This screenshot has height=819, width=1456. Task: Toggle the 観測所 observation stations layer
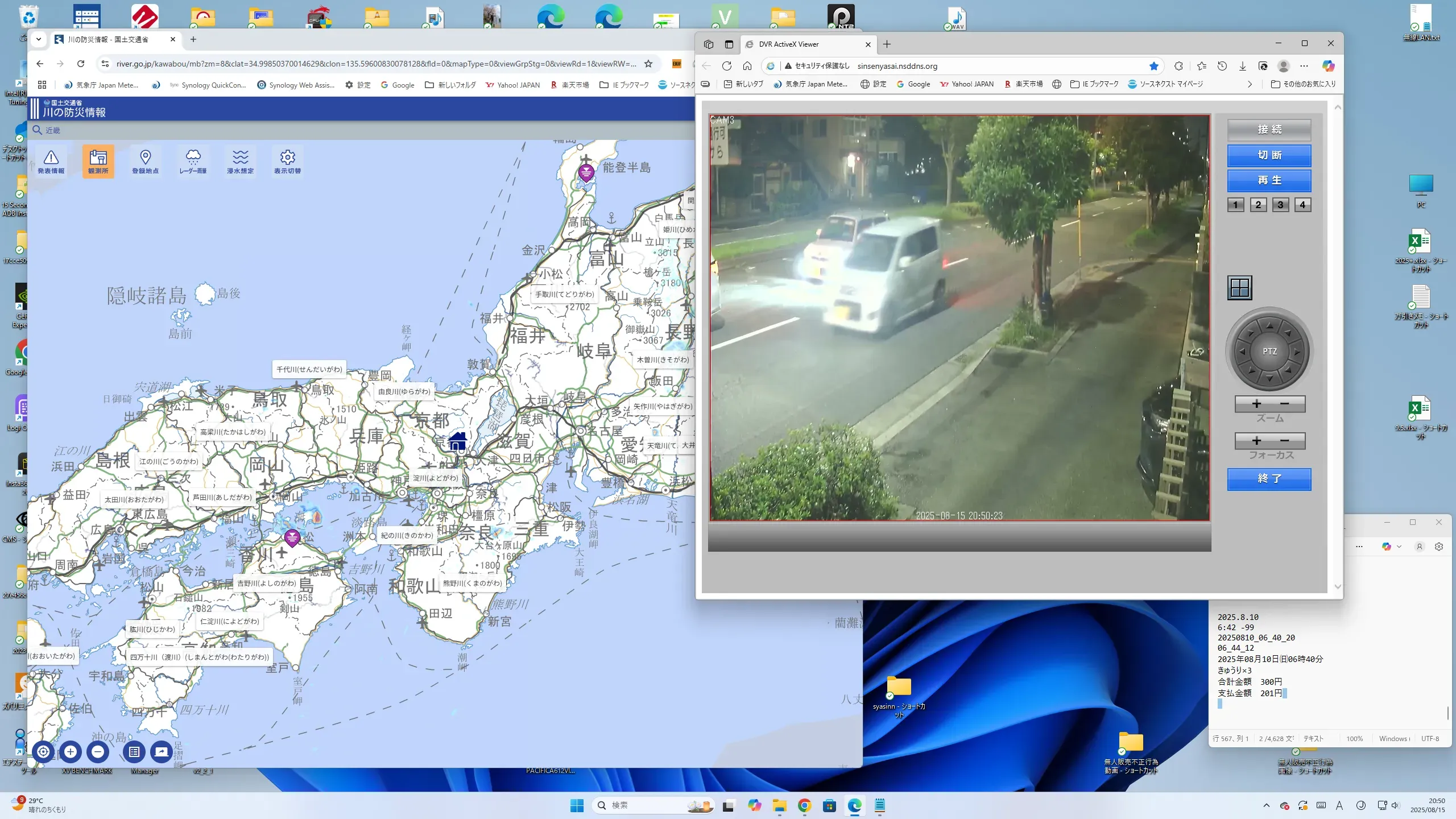tap(98, 162)
